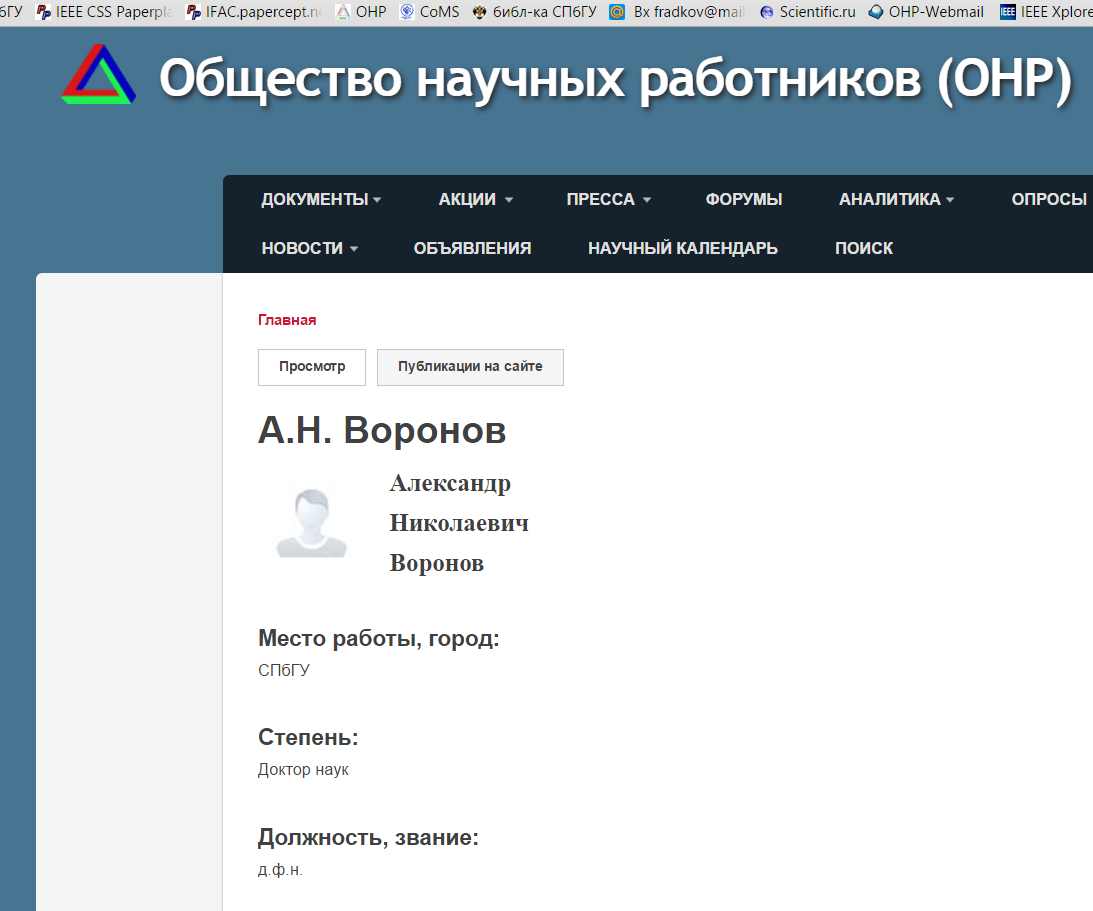Viewport: 1093px width, 911px height.
Task: Open the ОБЪЯВЛЕНИЯ page
Action: click(473, 248)
